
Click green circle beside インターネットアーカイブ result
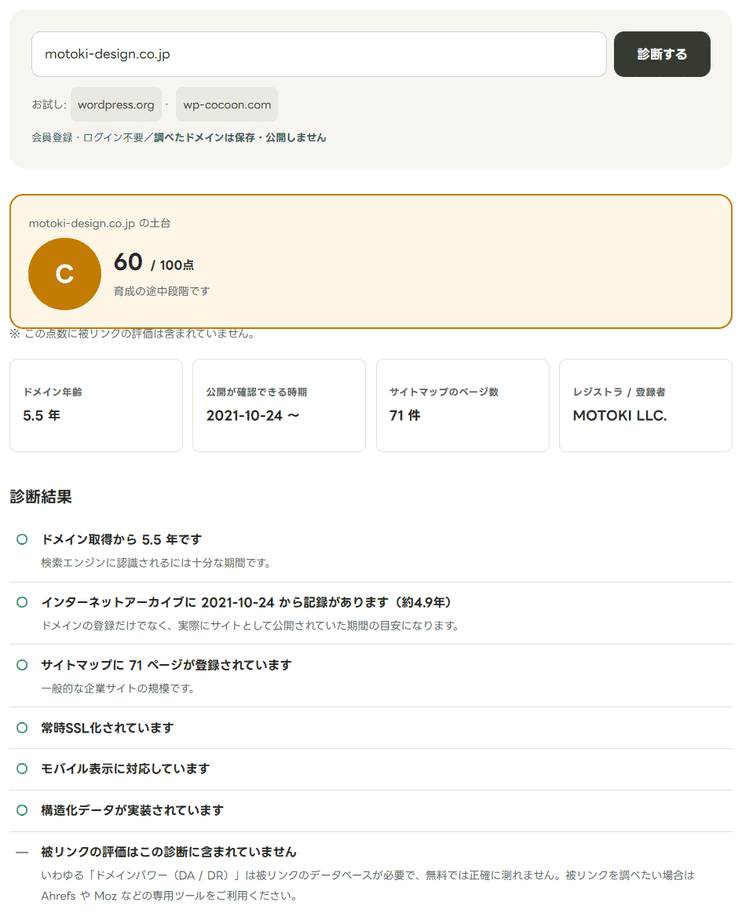pos(22,602)
